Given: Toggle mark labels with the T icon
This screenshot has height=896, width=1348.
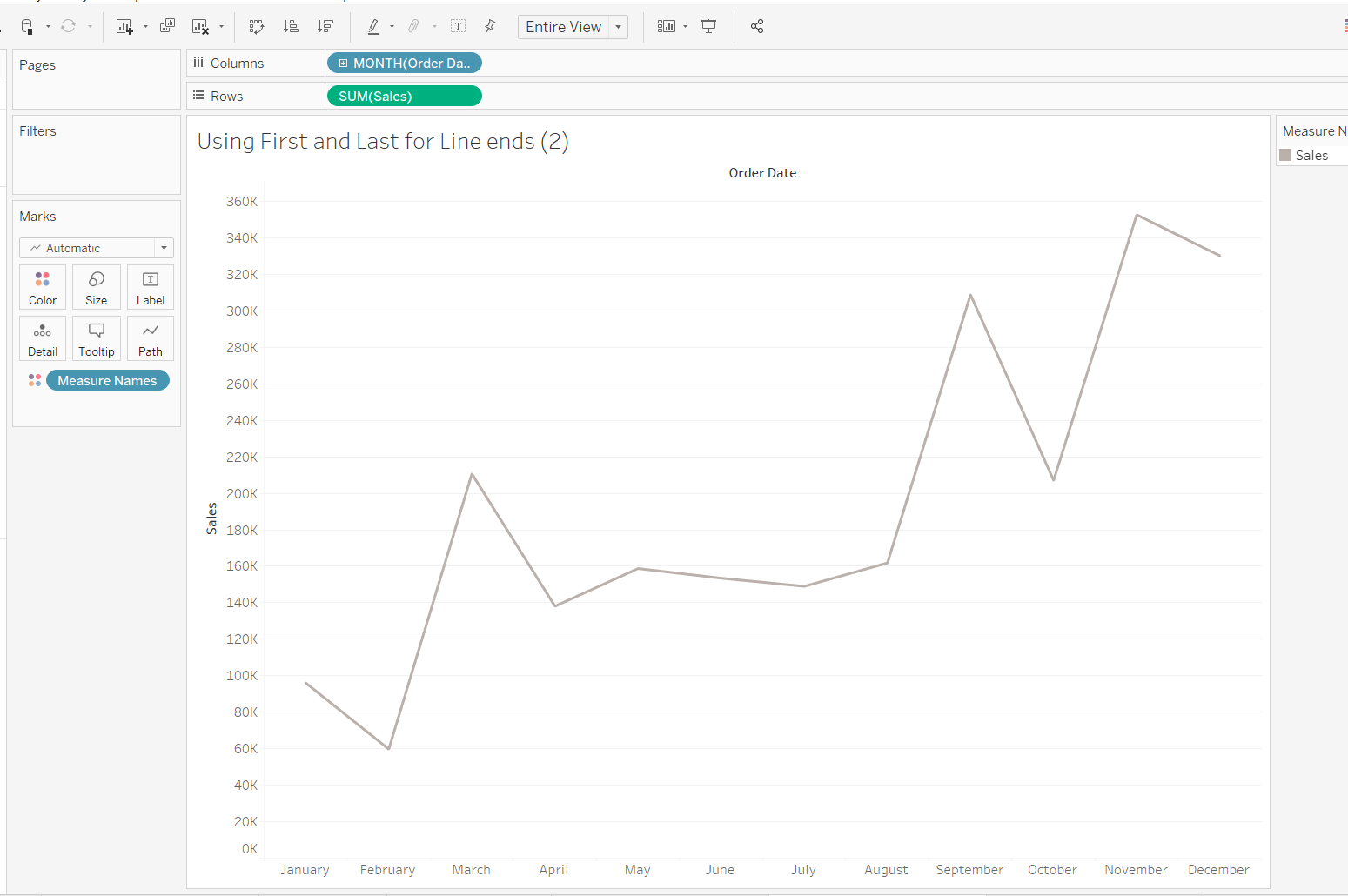Looking at the screenshot, I should tap(458, 27).
